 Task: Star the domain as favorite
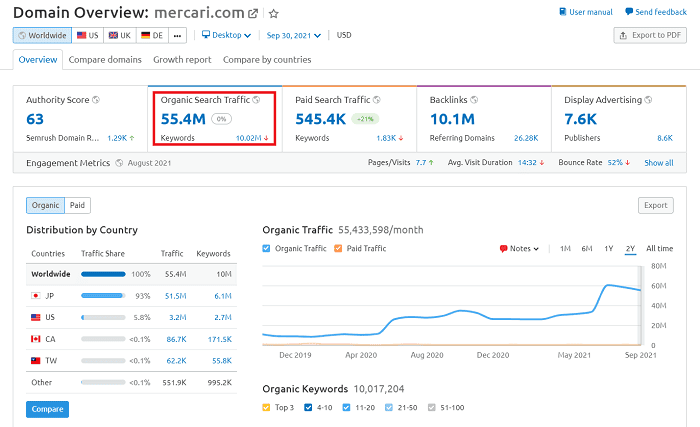point(274,14)
